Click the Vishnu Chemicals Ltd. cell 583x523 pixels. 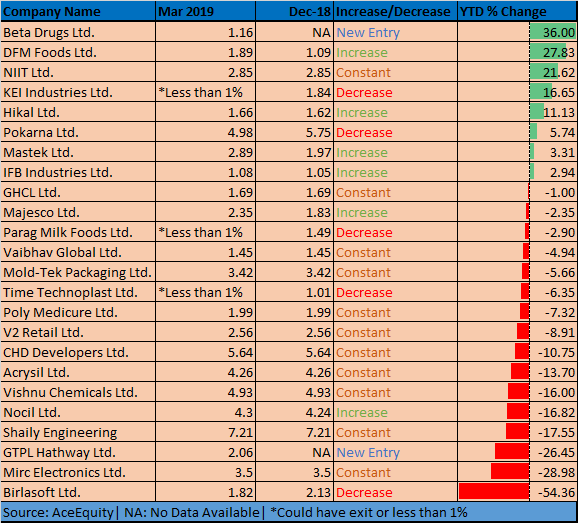click(x=78, y=393)
